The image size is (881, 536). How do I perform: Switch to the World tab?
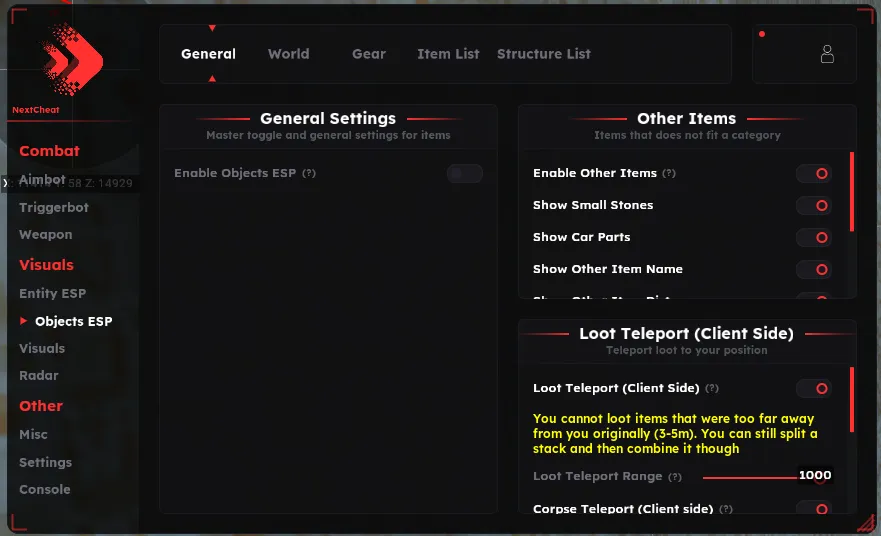tap(288, 54)
